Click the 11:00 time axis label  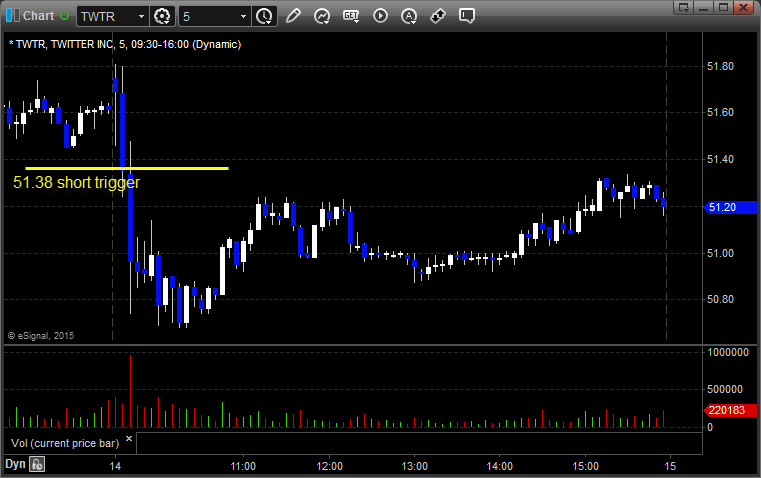tap(243, 466)
